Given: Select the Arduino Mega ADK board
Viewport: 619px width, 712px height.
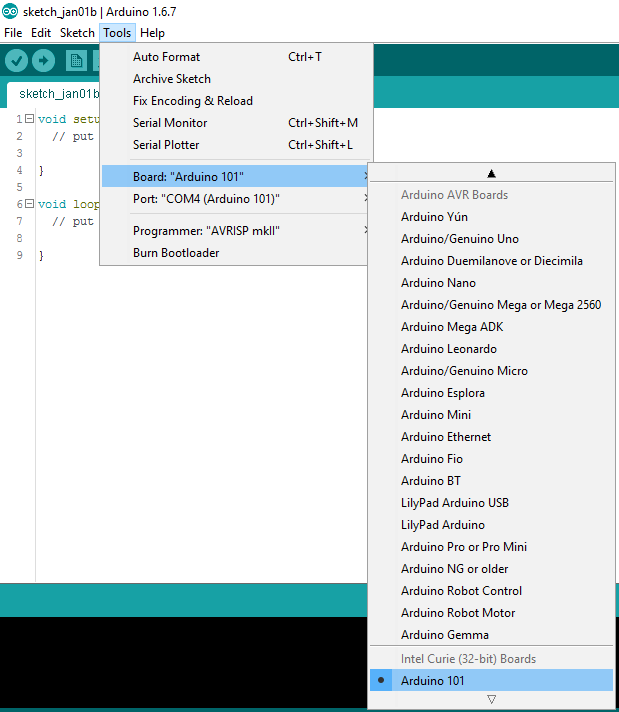Looking at the screenshot, I should [x=491, y=327].
